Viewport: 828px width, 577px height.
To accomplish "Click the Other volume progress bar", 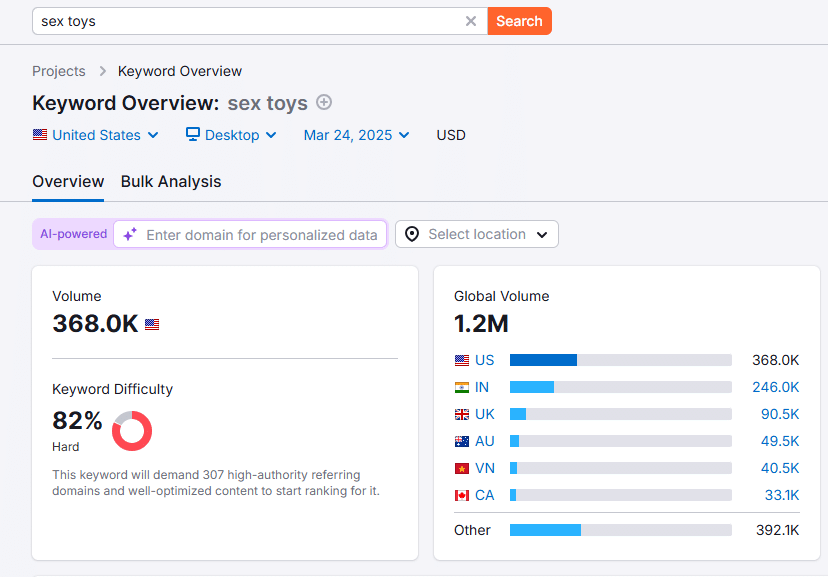I will (x=620, y=529).
